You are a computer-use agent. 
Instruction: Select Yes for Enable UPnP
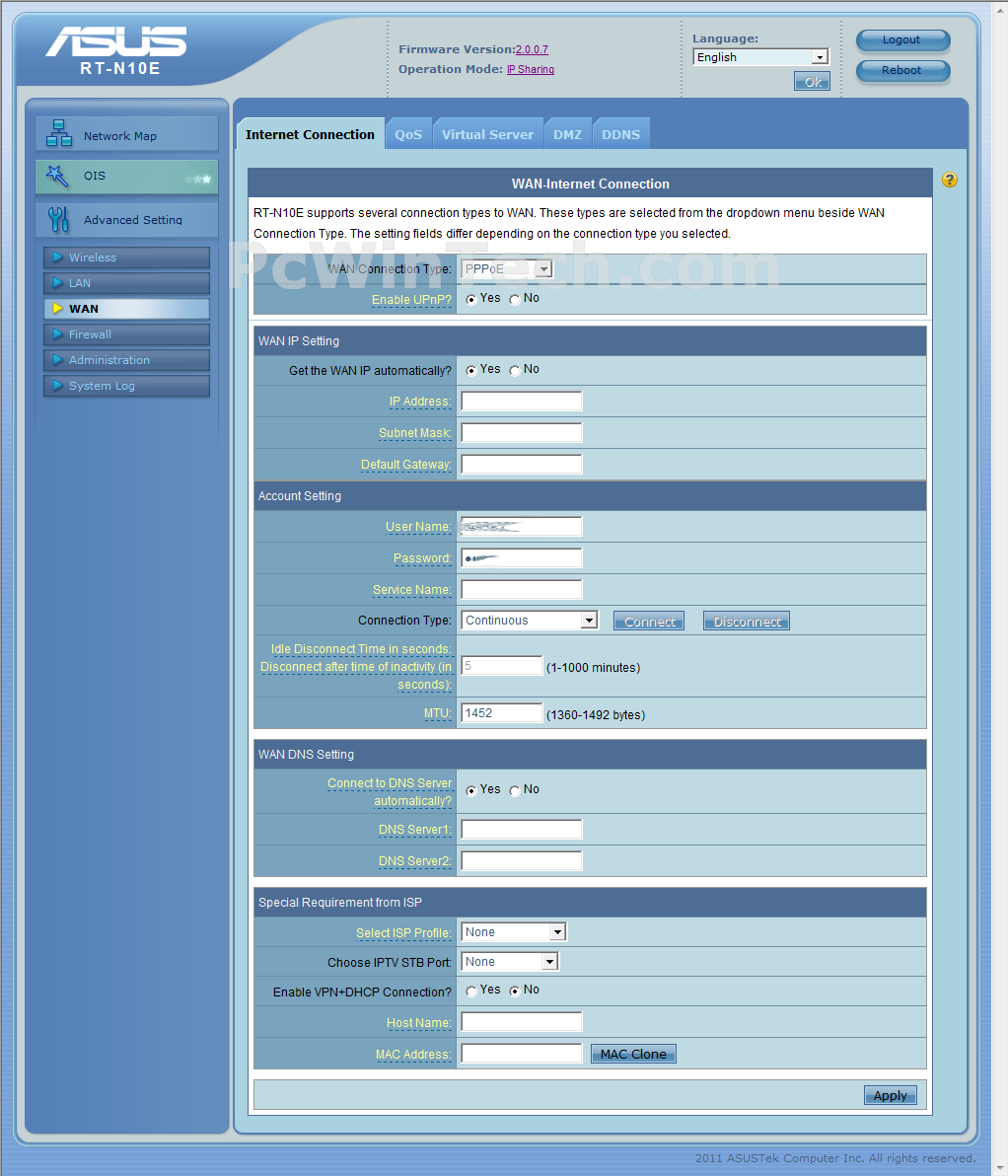(x=471, y=299)
